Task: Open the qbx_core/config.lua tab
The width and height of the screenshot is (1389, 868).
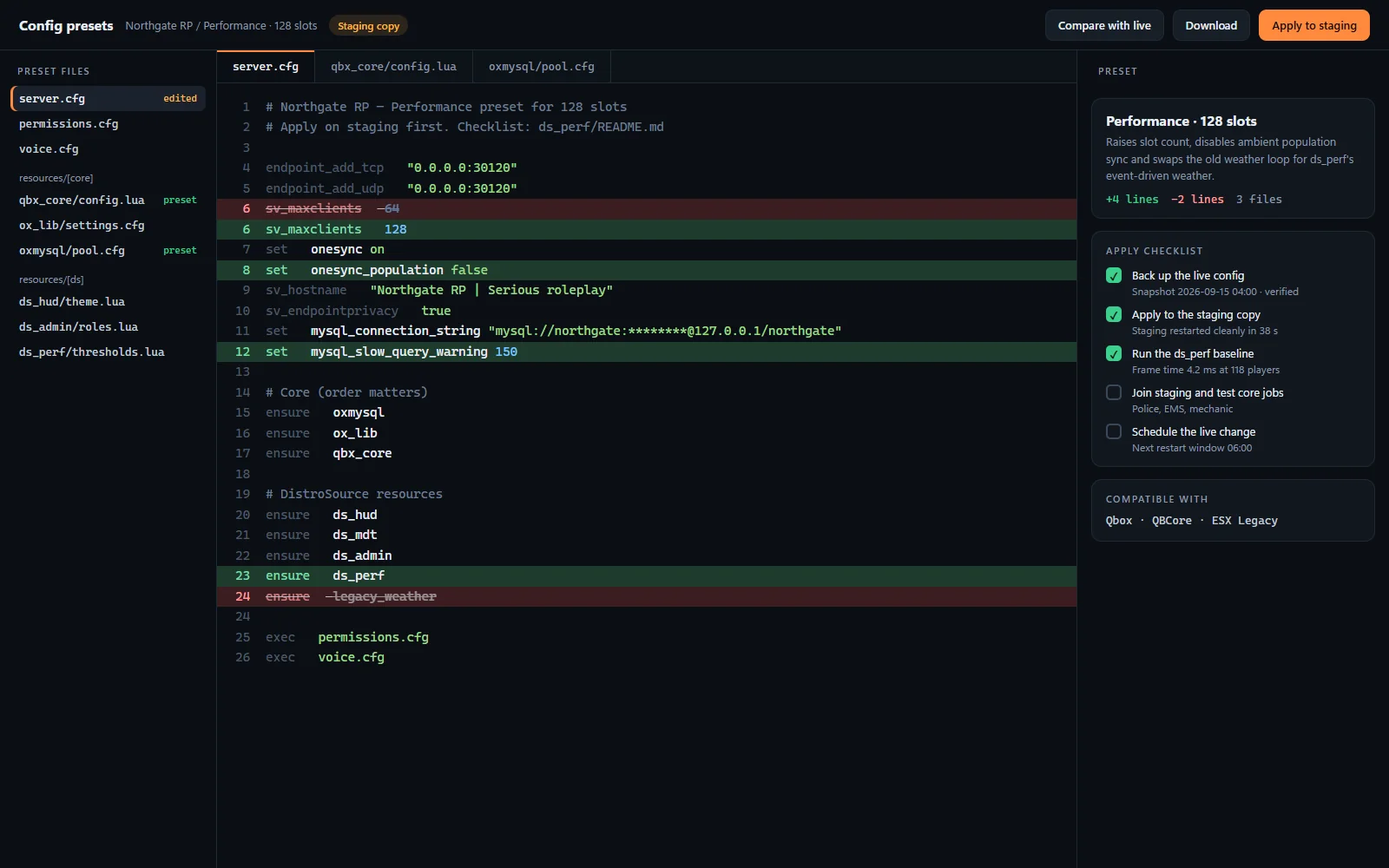Action: pyautogui.click(x=393, y=67)
